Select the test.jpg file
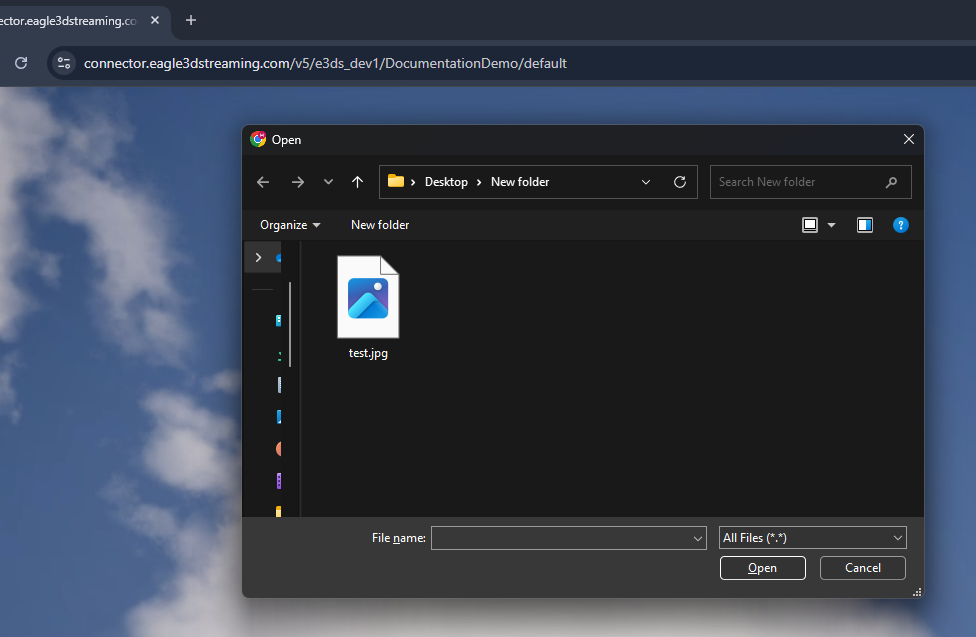 click(368, 307)
